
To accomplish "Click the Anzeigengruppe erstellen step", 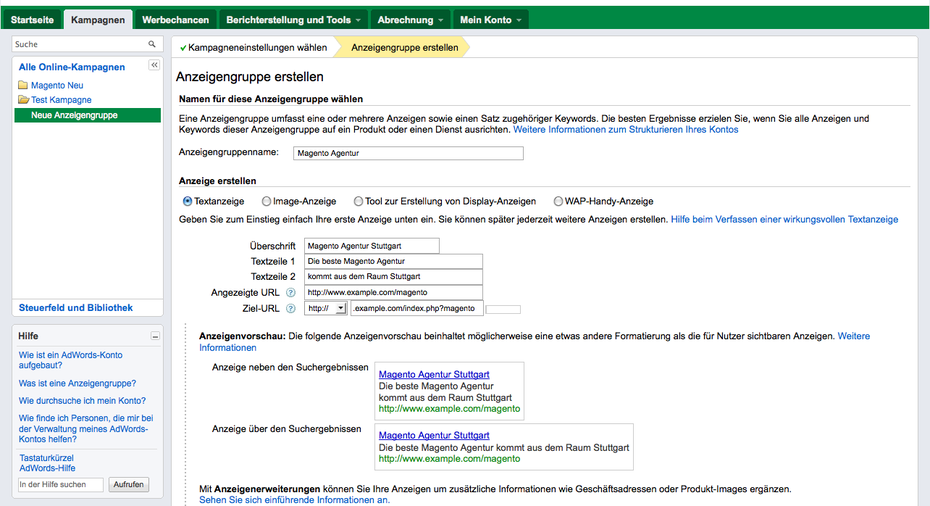I will (405, 47).
